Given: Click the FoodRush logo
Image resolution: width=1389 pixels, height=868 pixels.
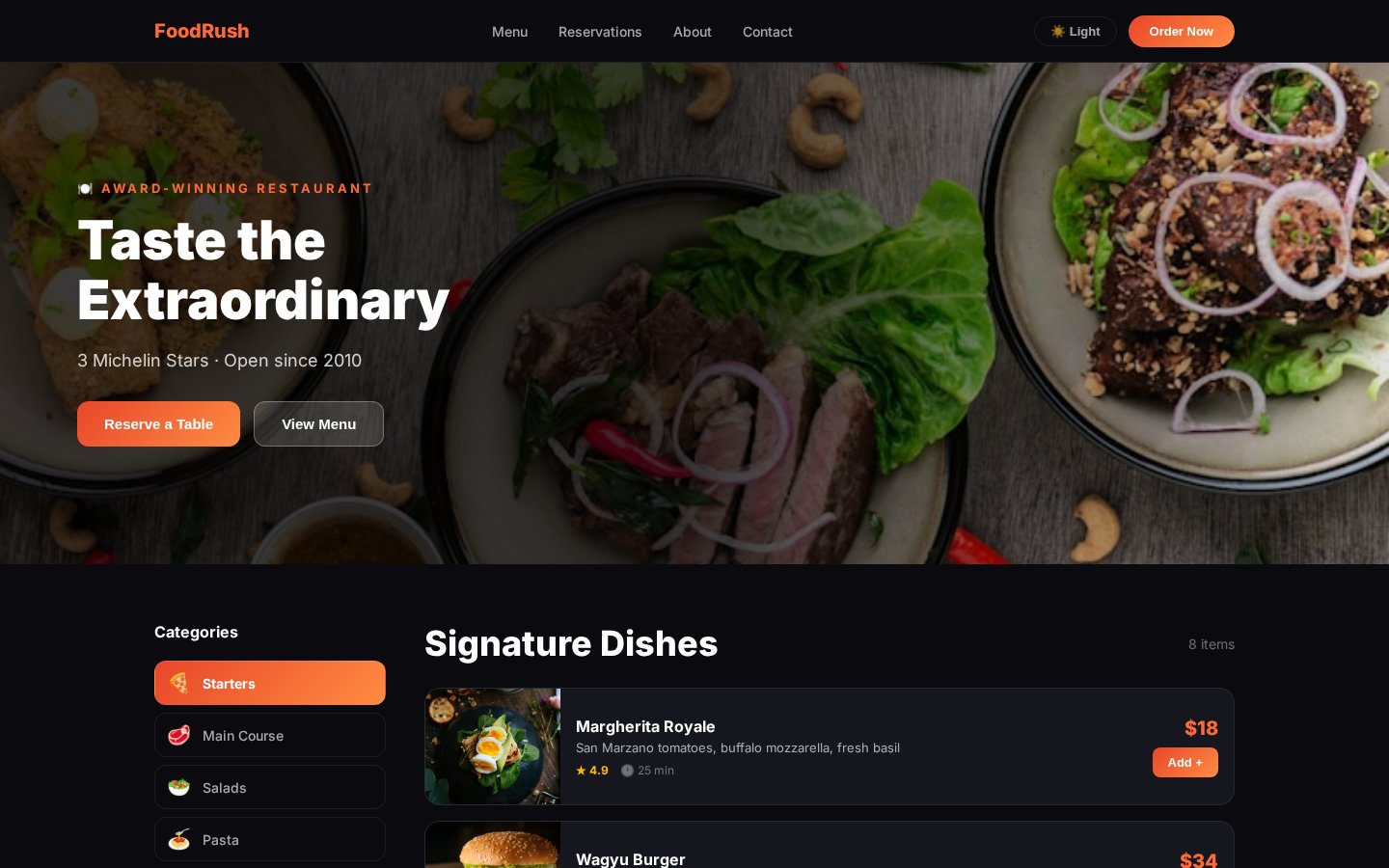Looking at the screenshot, I should click(x=202, y=31).
